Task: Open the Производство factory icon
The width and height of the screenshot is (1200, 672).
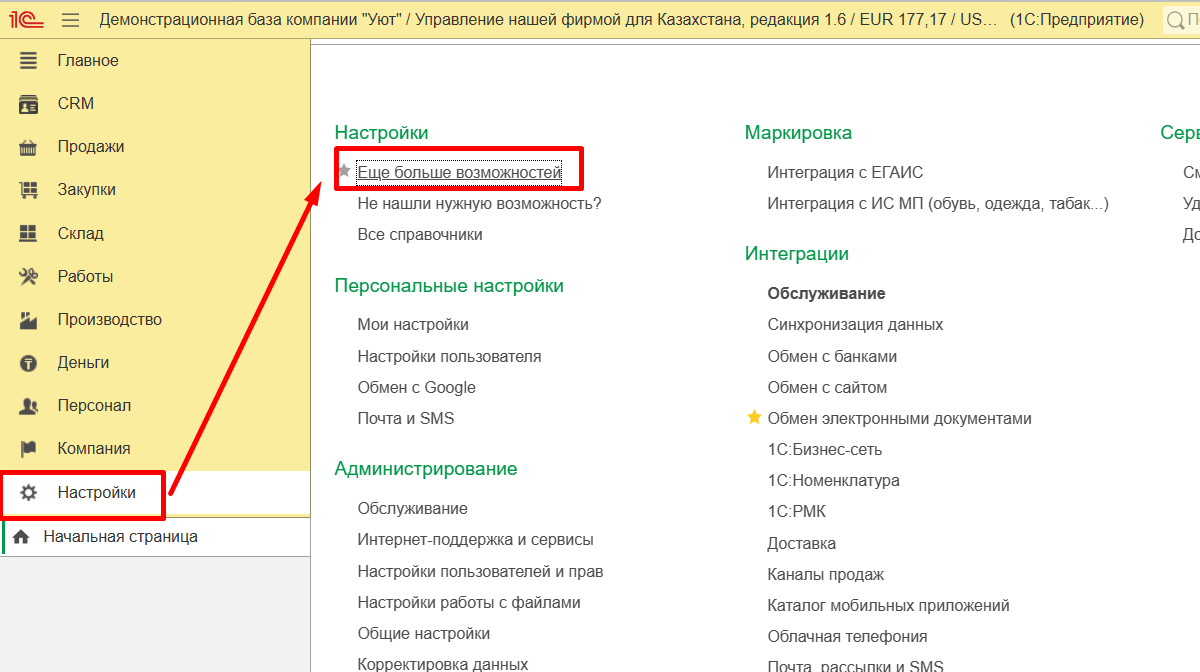Action: tap(28, 320)
